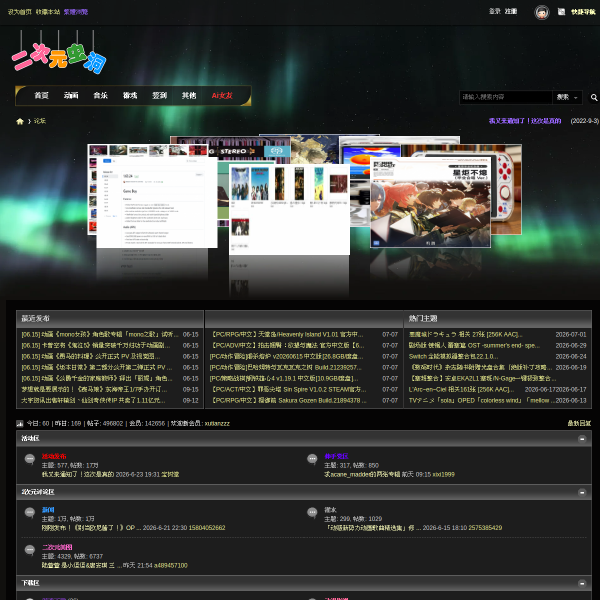Click 收藏本站 link in top bar
The height and width of the screenshot is (600, 600).
(x=48, y=12)
